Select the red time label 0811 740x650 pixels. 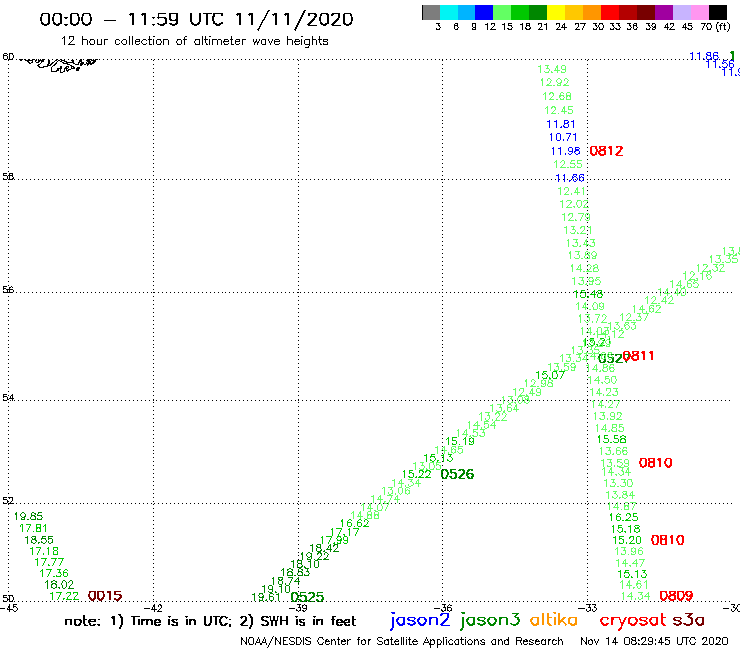point(638,355)
